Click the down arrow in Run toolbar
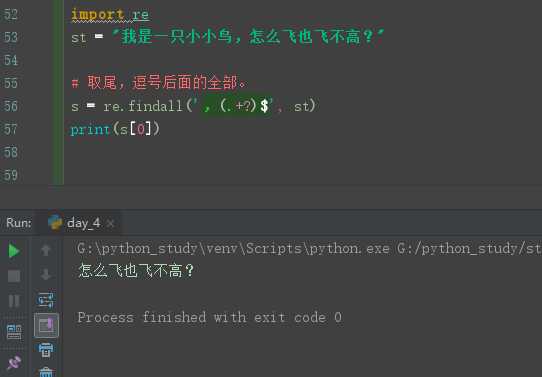The height and width of the screenshot is (377, 542). 46,275
